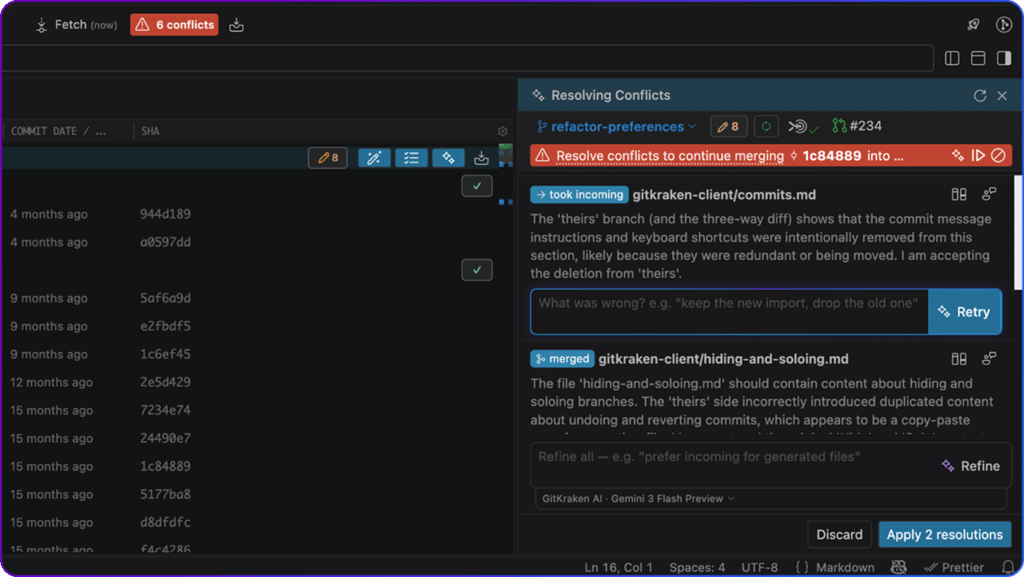Open the GitKraken compass icon at top right

(x=1004, y=25)
